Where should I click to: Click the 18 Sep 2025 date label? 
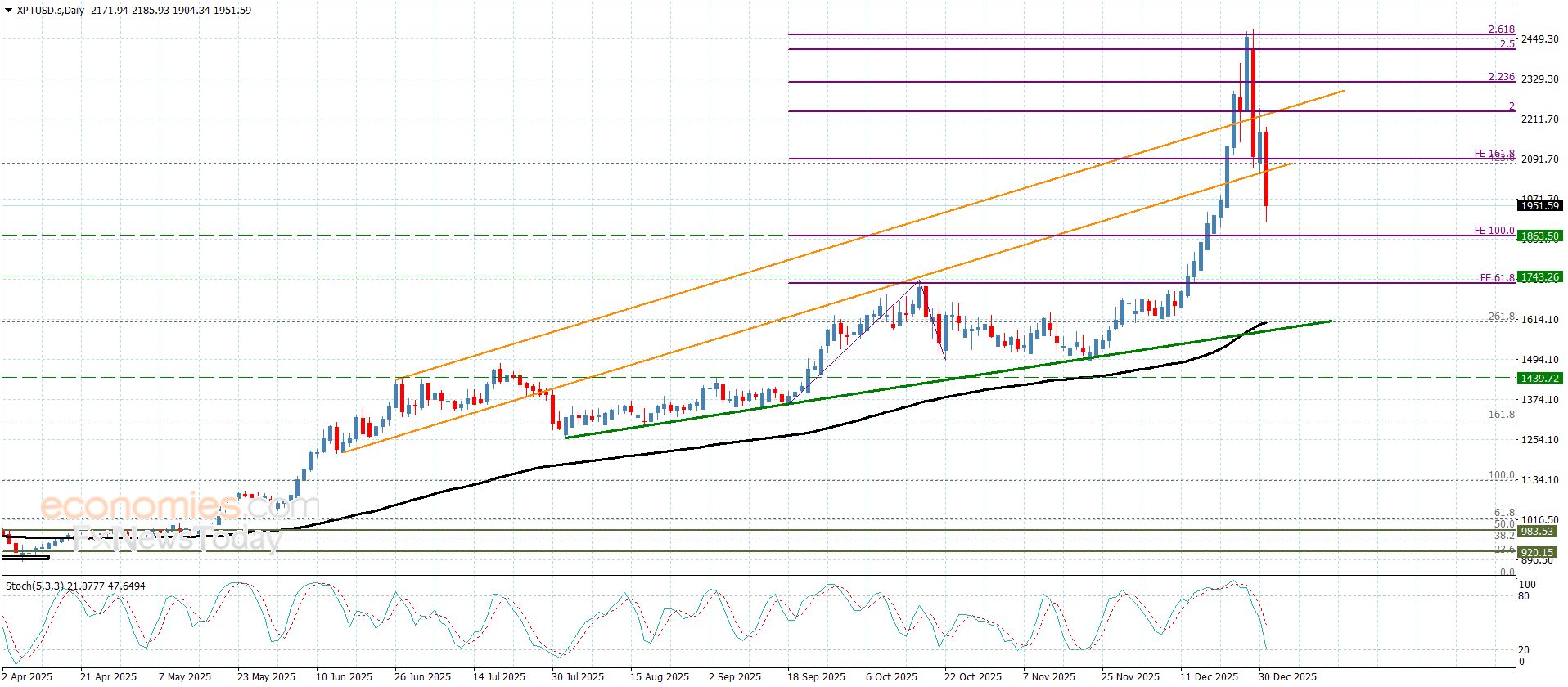[x=816, y=676]
